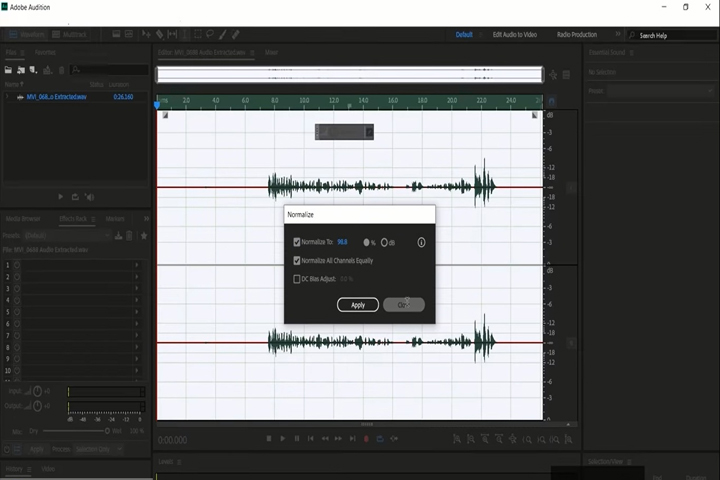Toggle the Loop Playback icon
The width and height of the screenshot is (720, 480).
[380, 439]
